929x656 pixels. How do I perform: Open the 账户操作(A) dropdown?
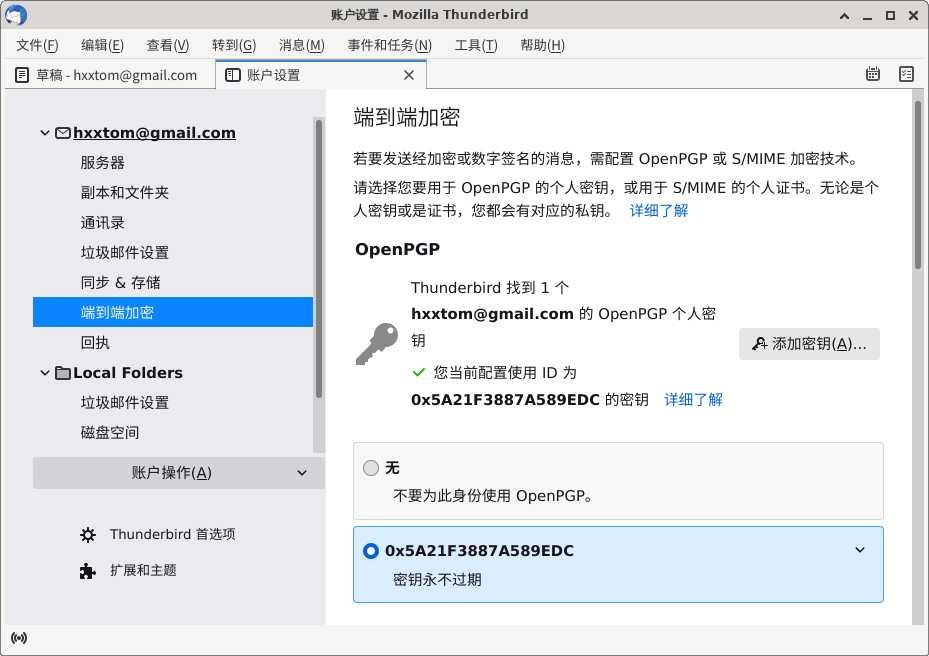178,473
